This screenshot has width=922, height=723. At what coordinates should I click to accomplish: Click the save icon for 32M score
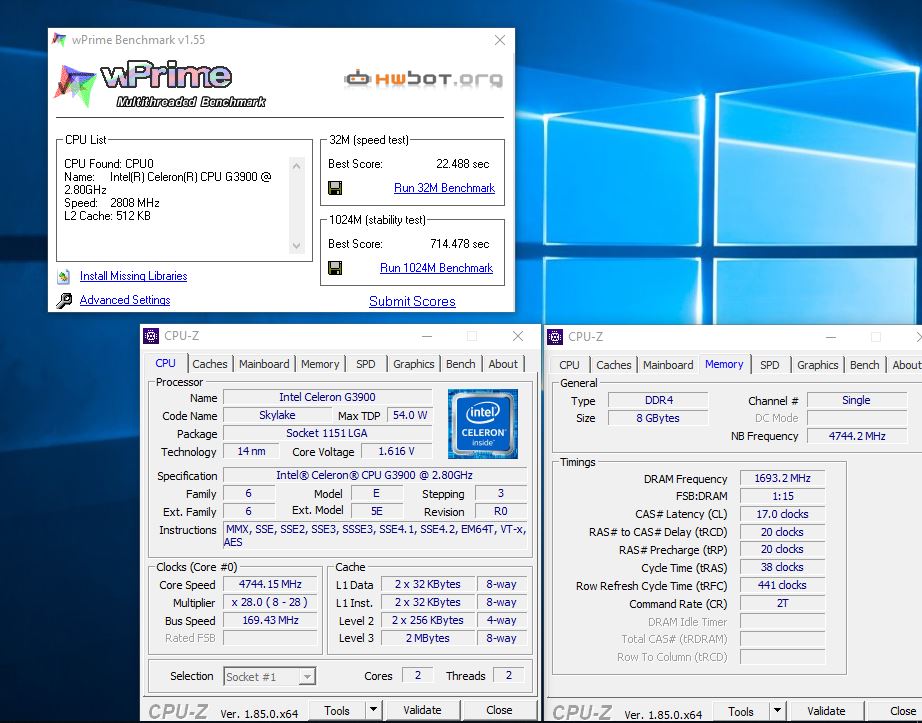coord(335,188)
